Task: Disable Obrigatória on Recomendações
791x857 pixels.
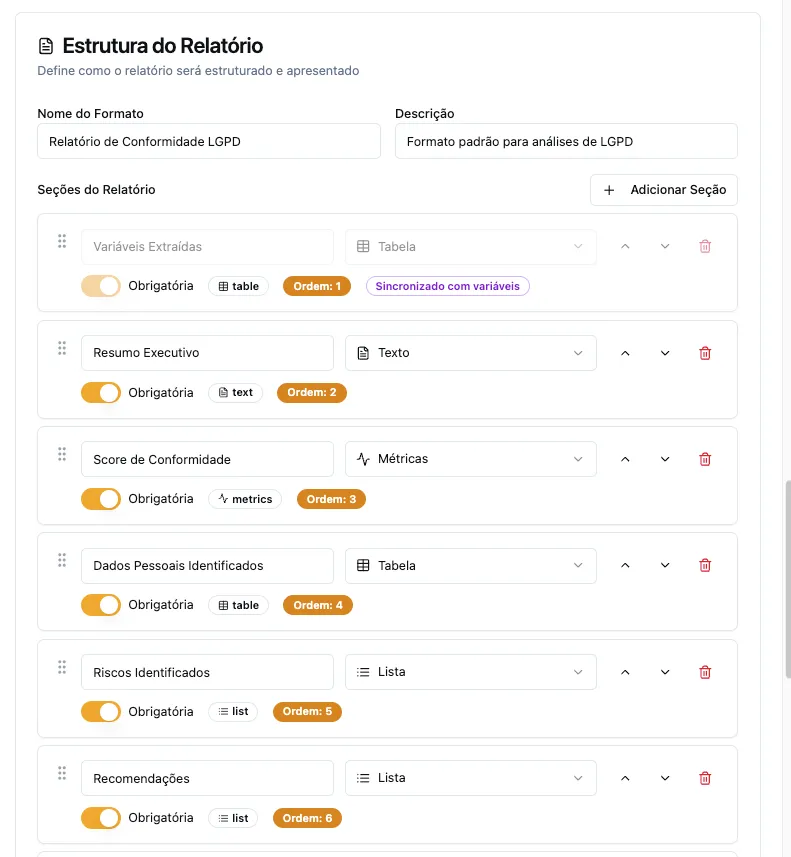Action: (101, 817)
